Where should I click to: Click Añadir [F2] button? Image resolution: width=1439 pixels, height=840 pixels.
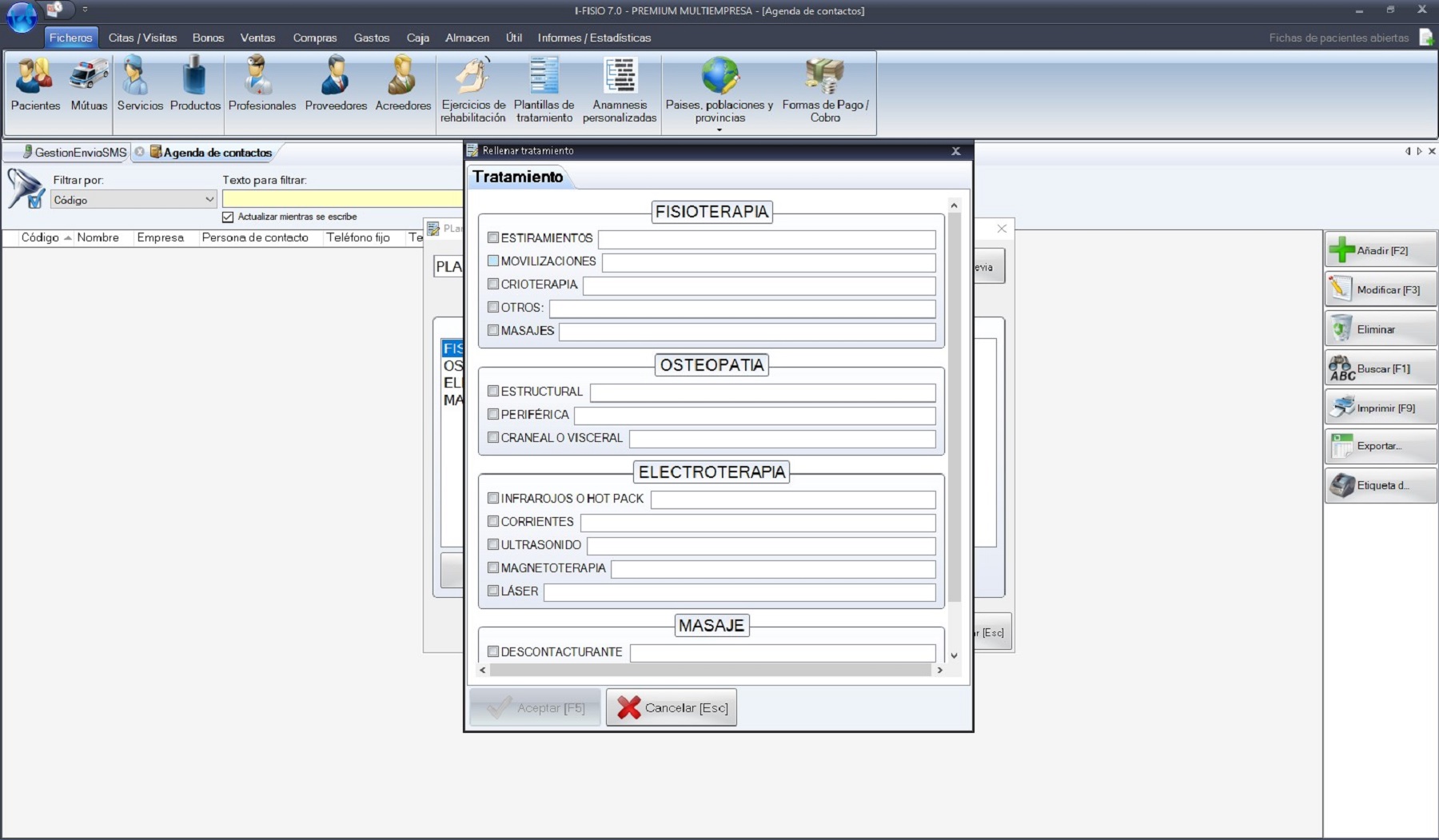coord(1381,250)
